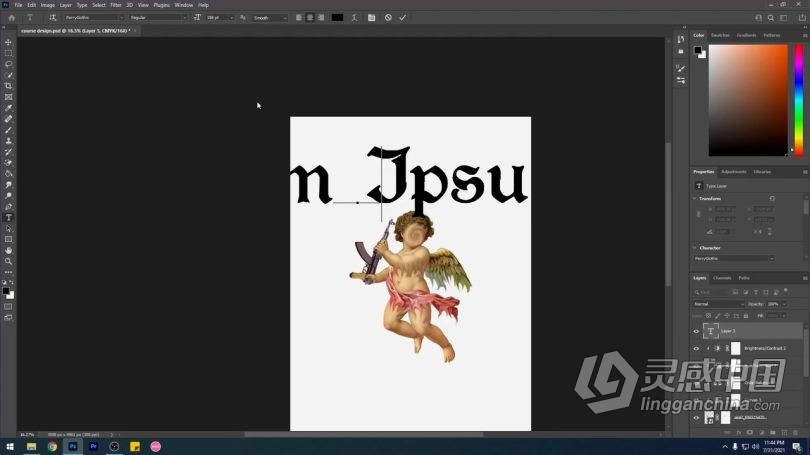810x455 pixels.
Task: Swap foreground and background colors
Action: pyautogui.click(x=11, y=283)
